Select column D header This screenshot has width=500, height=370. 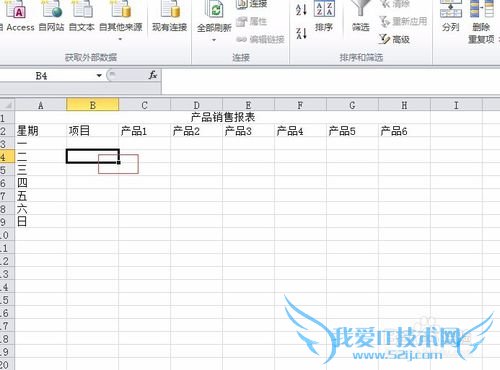tap(196, 105)
